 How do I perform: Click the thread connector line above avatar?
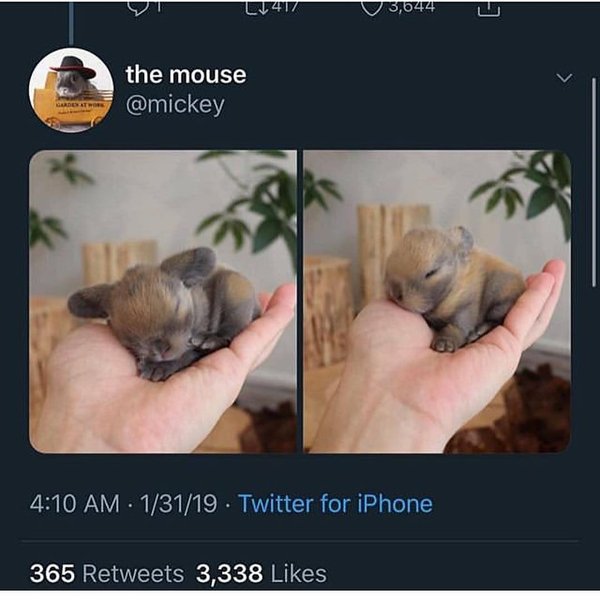71,20
